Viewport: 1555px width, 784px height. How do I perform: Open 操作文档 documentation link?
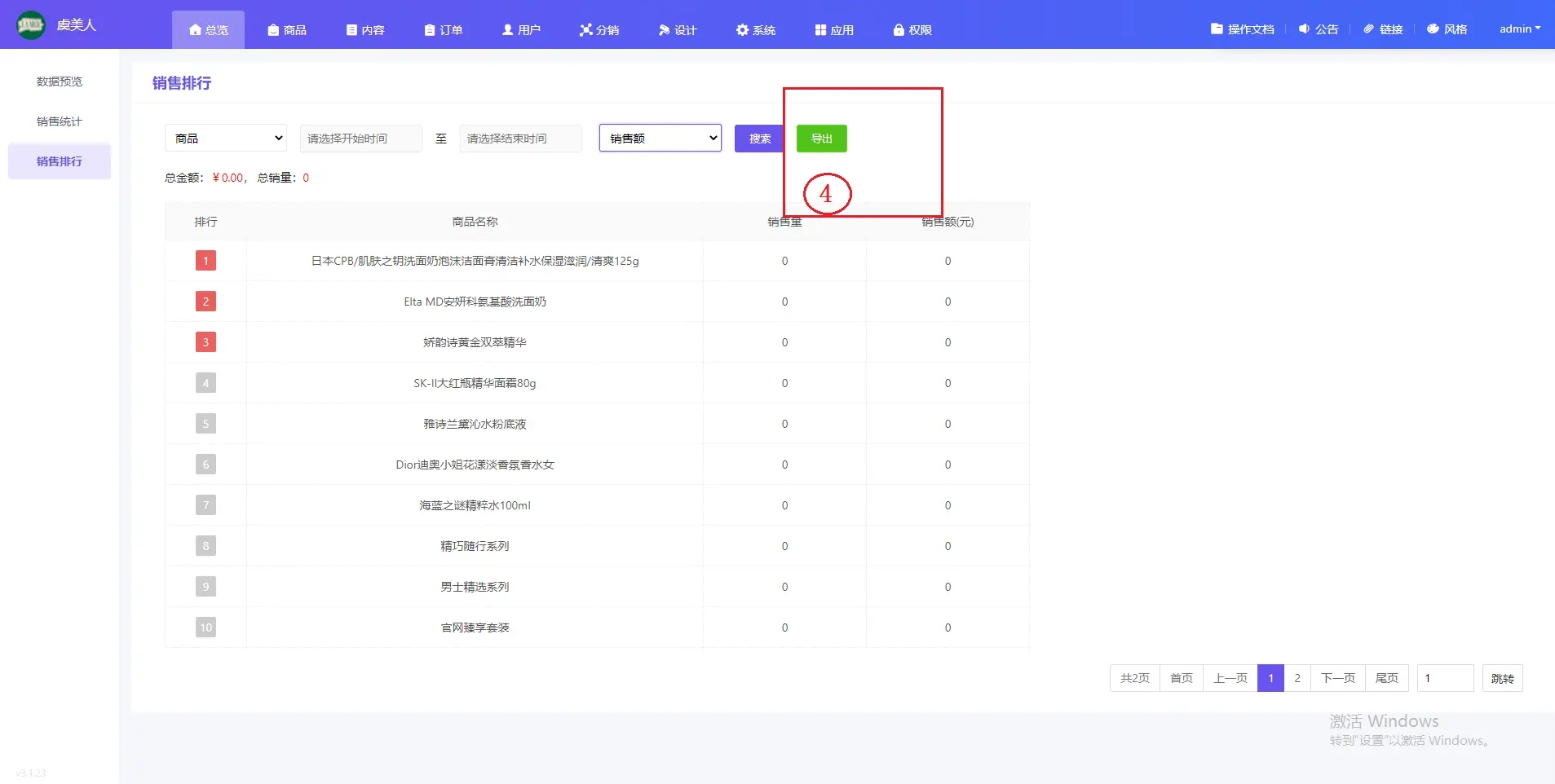tap(1242, 29)
